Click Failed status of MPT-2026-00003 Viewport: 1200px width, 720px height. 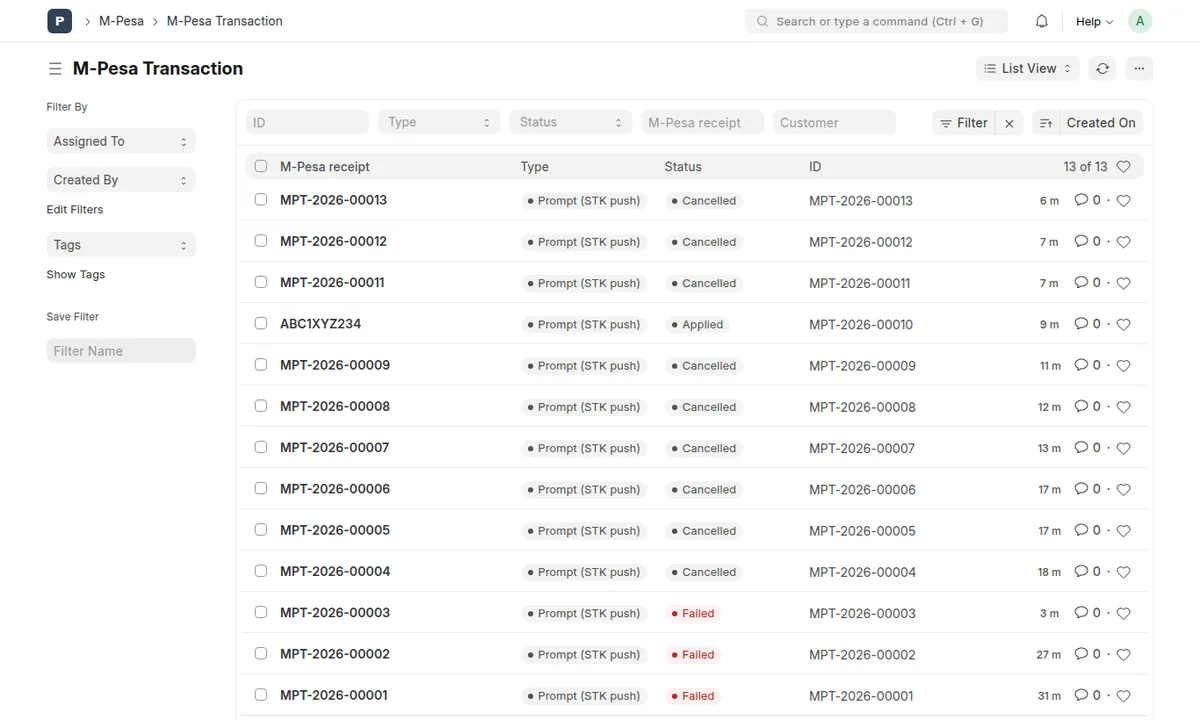tap(692, 614)
